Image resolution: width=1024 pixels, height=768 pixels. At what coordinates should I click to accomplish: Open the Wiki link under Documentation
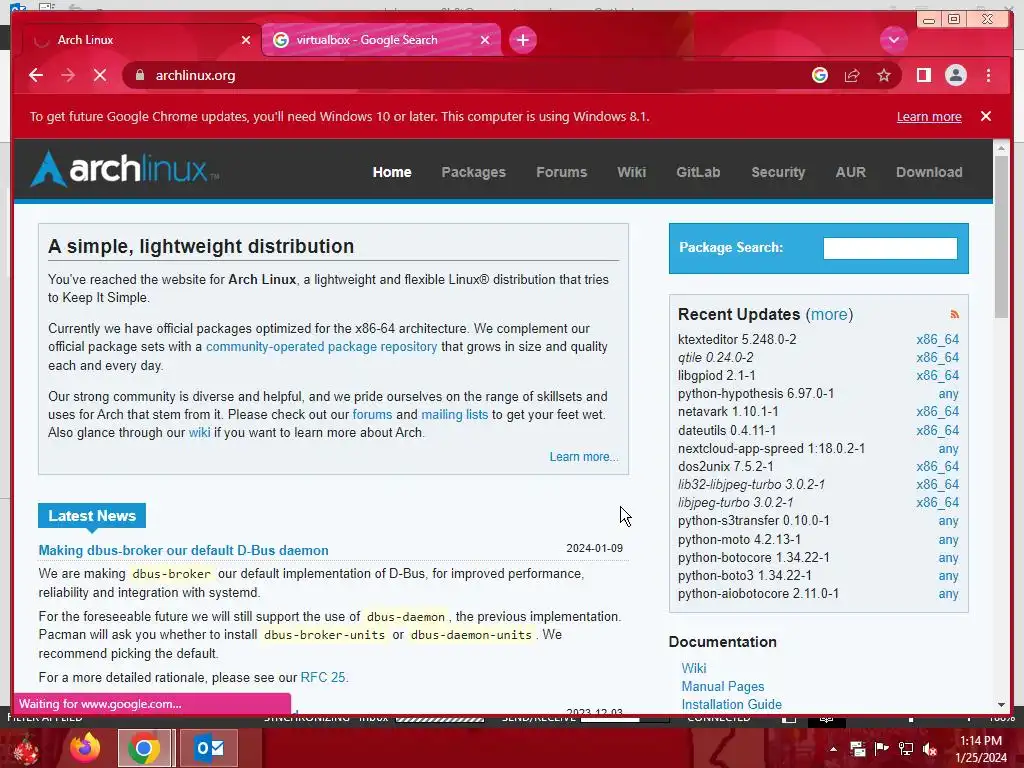pos(694,668)
